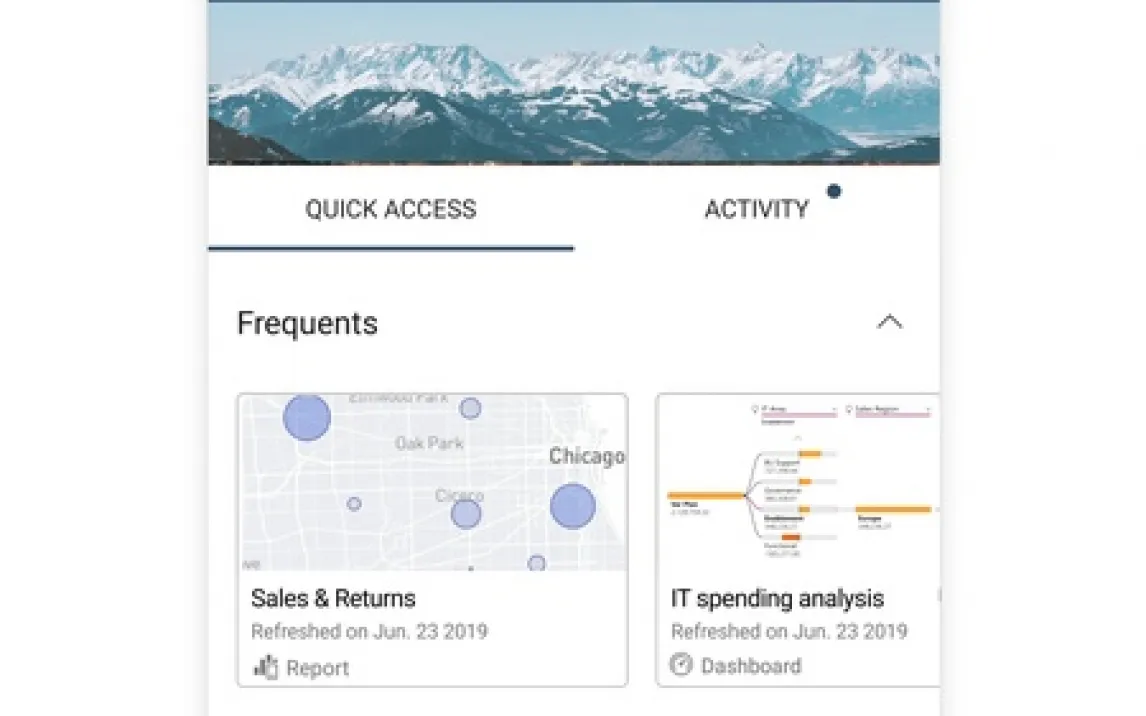
Task: Select the map bubble beneath the Cicero label
Action: 465,514
